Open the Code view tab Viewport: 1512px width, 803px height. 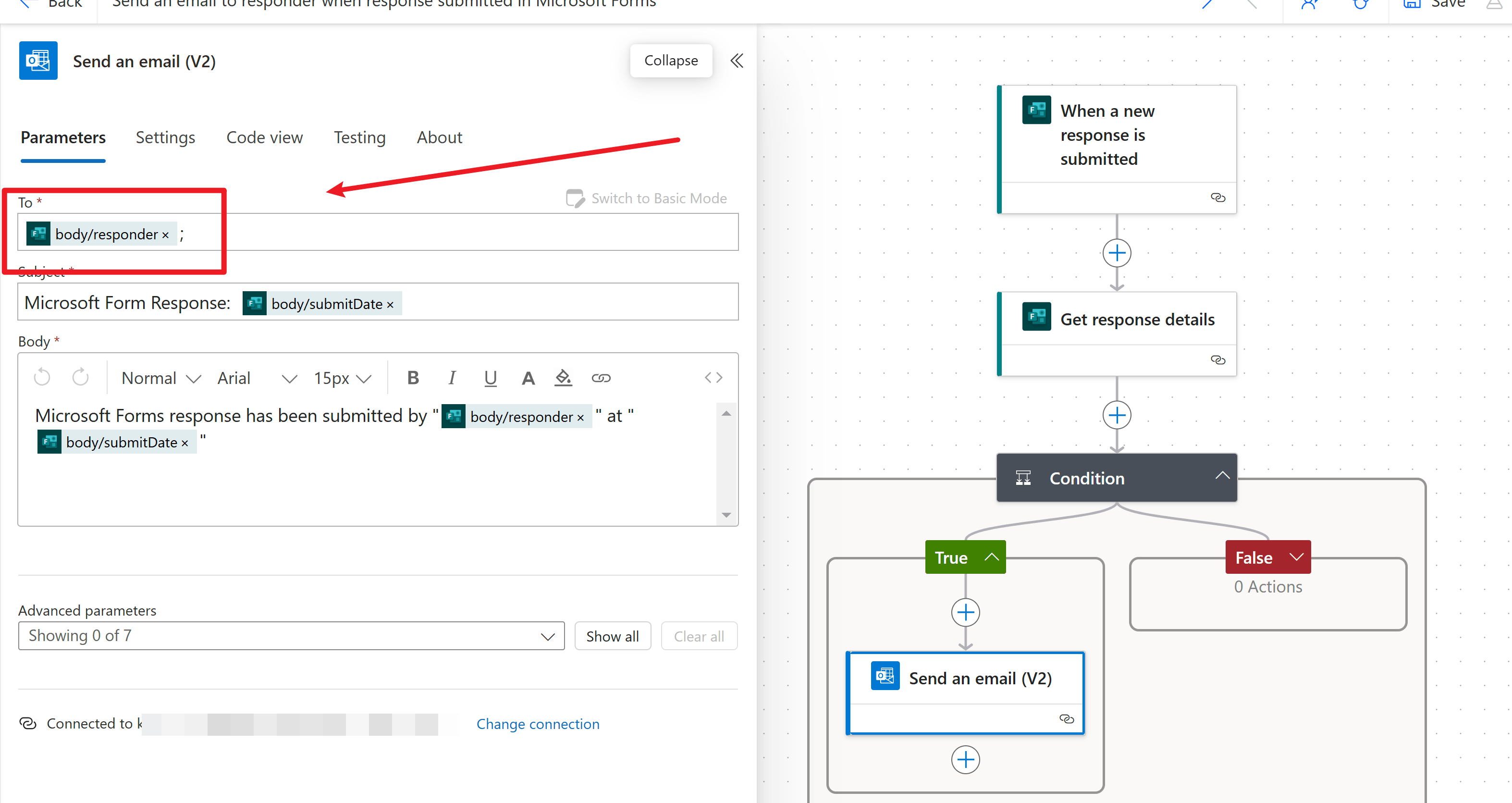pyautogui.click(x=264, y=137)
